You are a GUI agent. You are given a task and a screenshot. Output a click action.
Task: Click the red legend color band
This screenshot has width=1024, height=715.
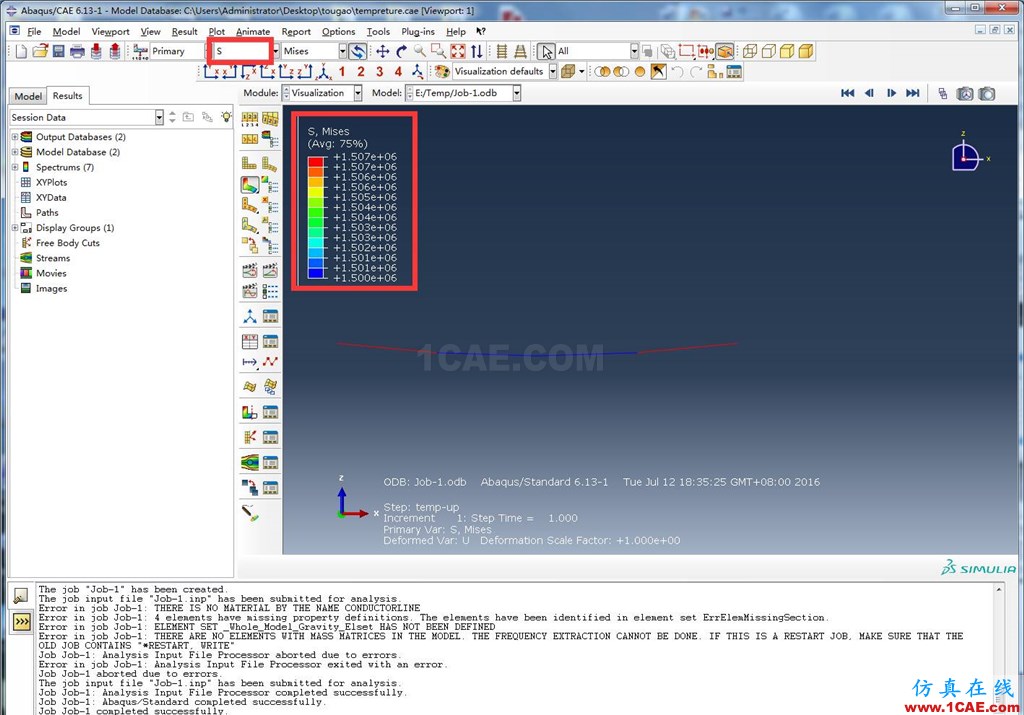(x=316, y=162)
